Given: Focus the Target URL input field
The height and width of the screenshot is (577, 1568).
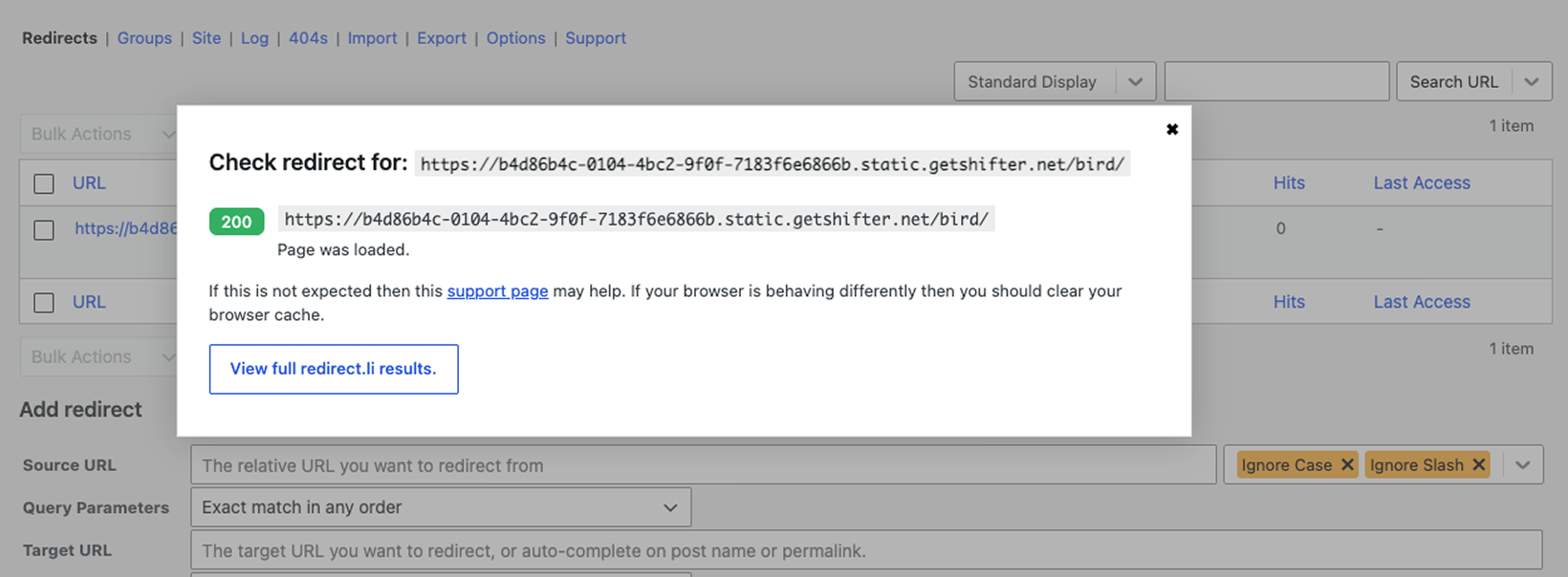Looking at the screenshot, I should pos(866,550).
